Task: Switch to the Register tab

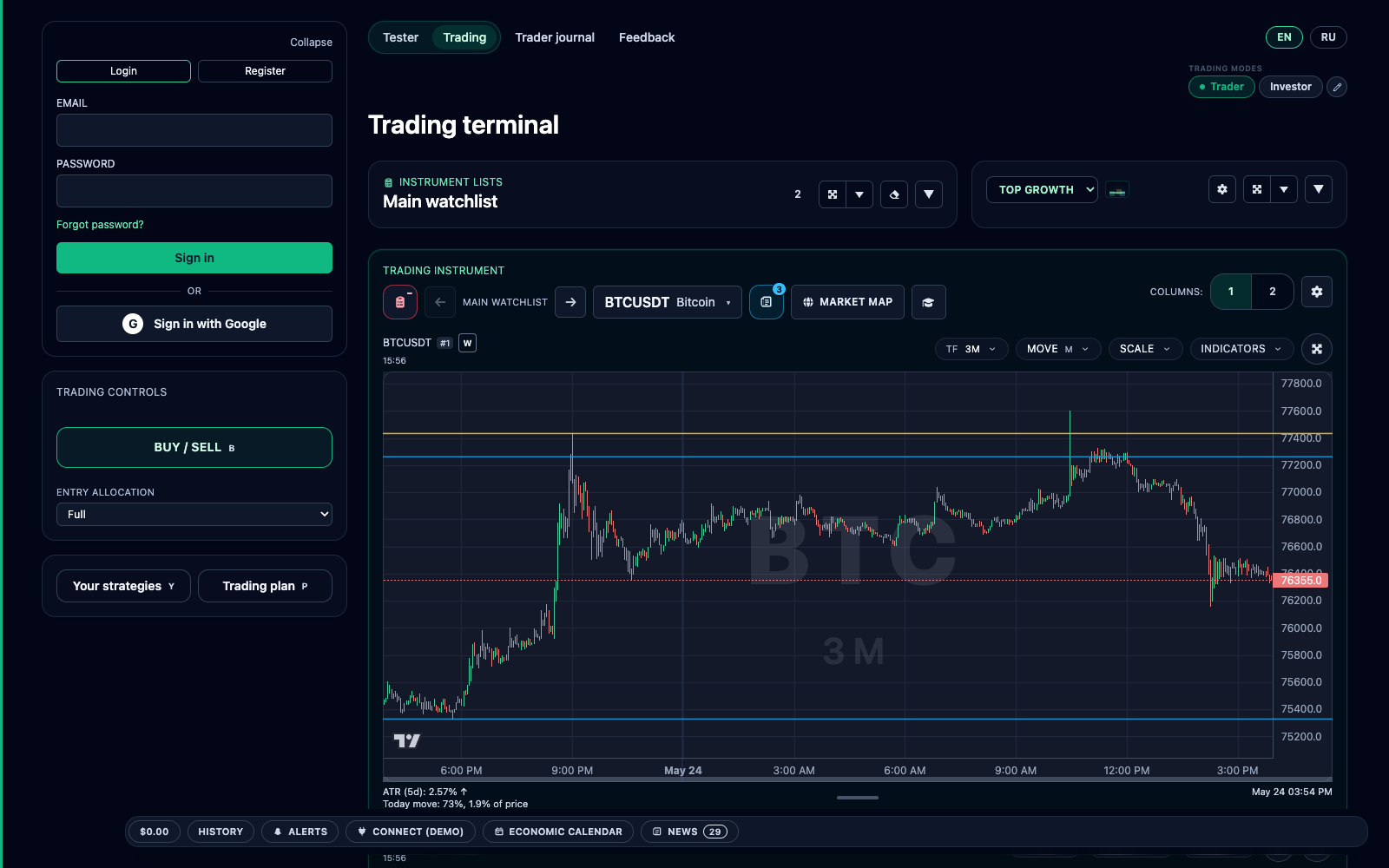Action: (x=265, y=71)
